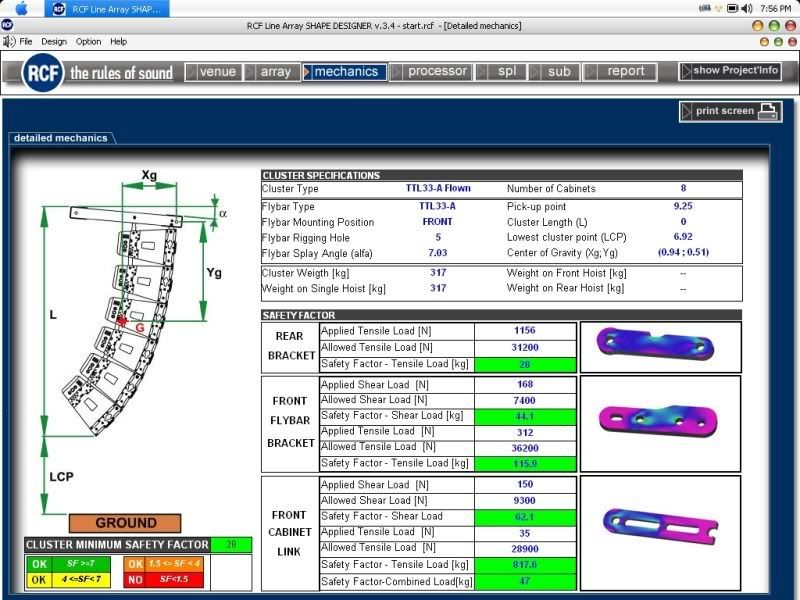The width and height of the screenshot is (800, 600).
Task: Click the Pick-up point value 9.25
Action: coord(683,206)
